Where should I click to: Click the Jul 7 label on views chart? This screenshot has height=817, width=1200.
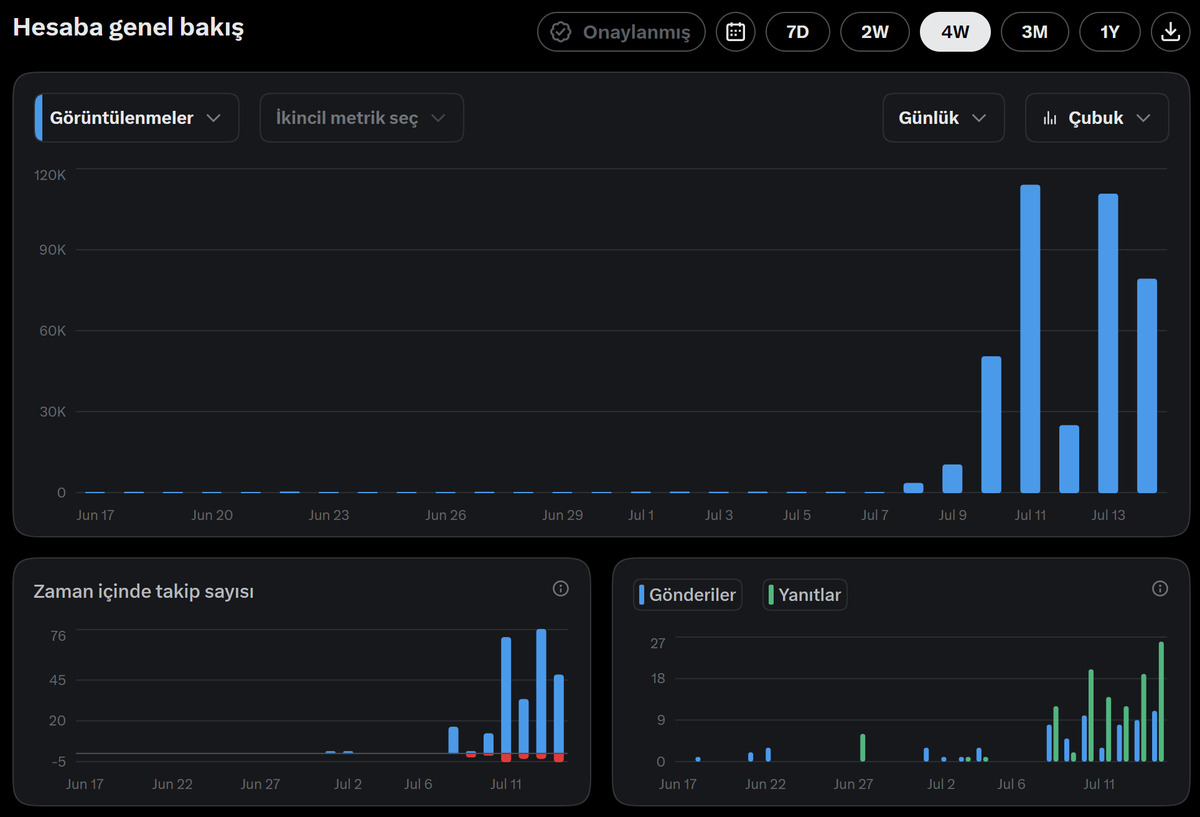point(874,515)
